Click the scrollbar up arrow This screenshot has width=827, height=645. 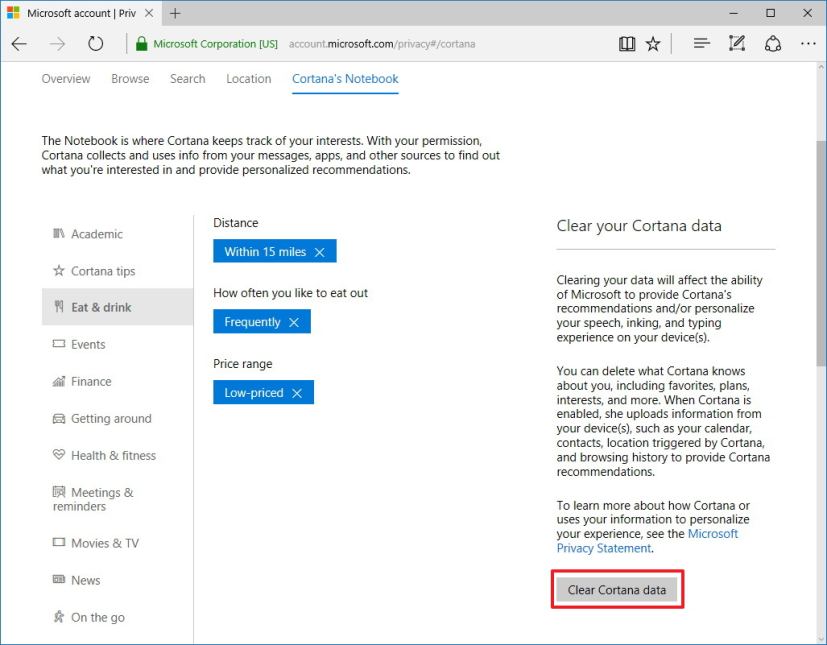tap(821, 68)
